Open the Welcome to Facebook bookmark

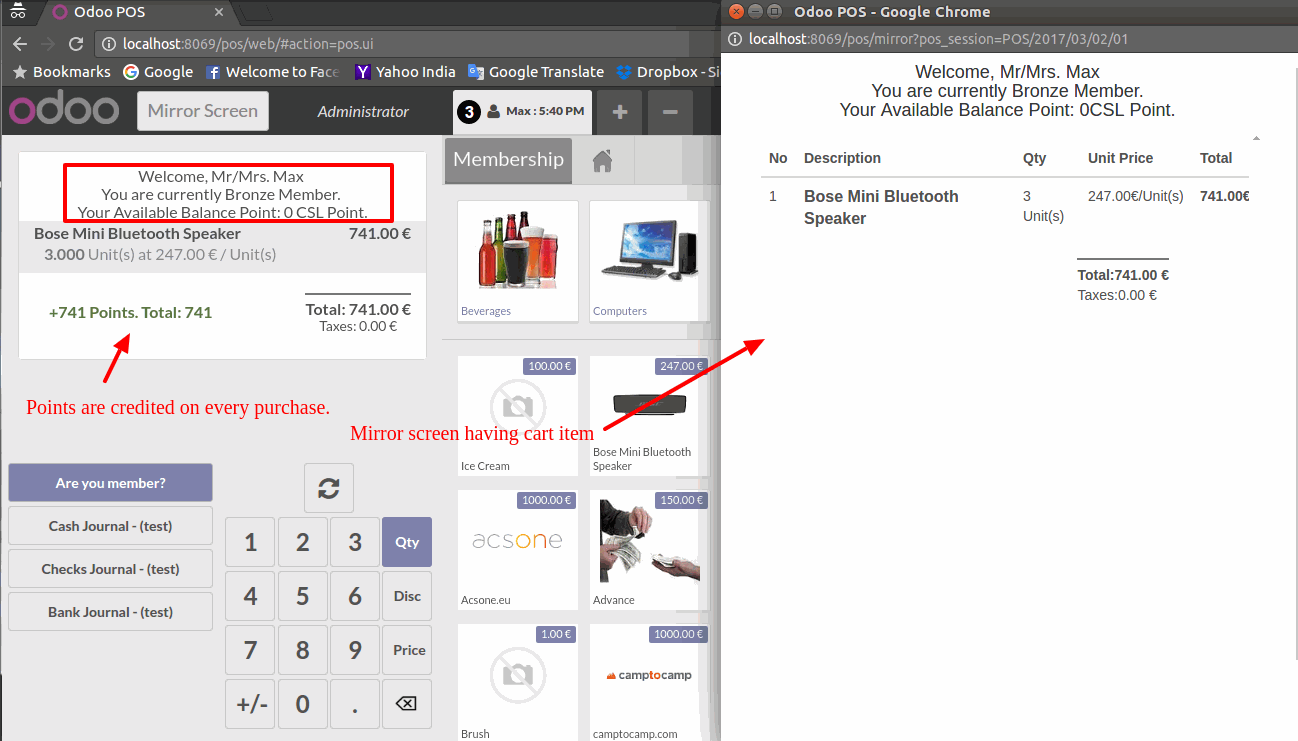272,72
